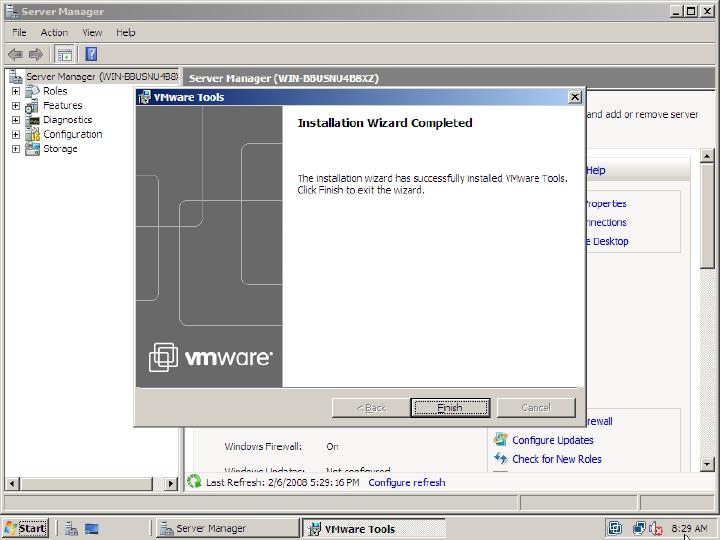Viewport: 720px width, 540px height.
Task: Click tree pane horizontal scrollbar thumb
Action: pos(86,483)
